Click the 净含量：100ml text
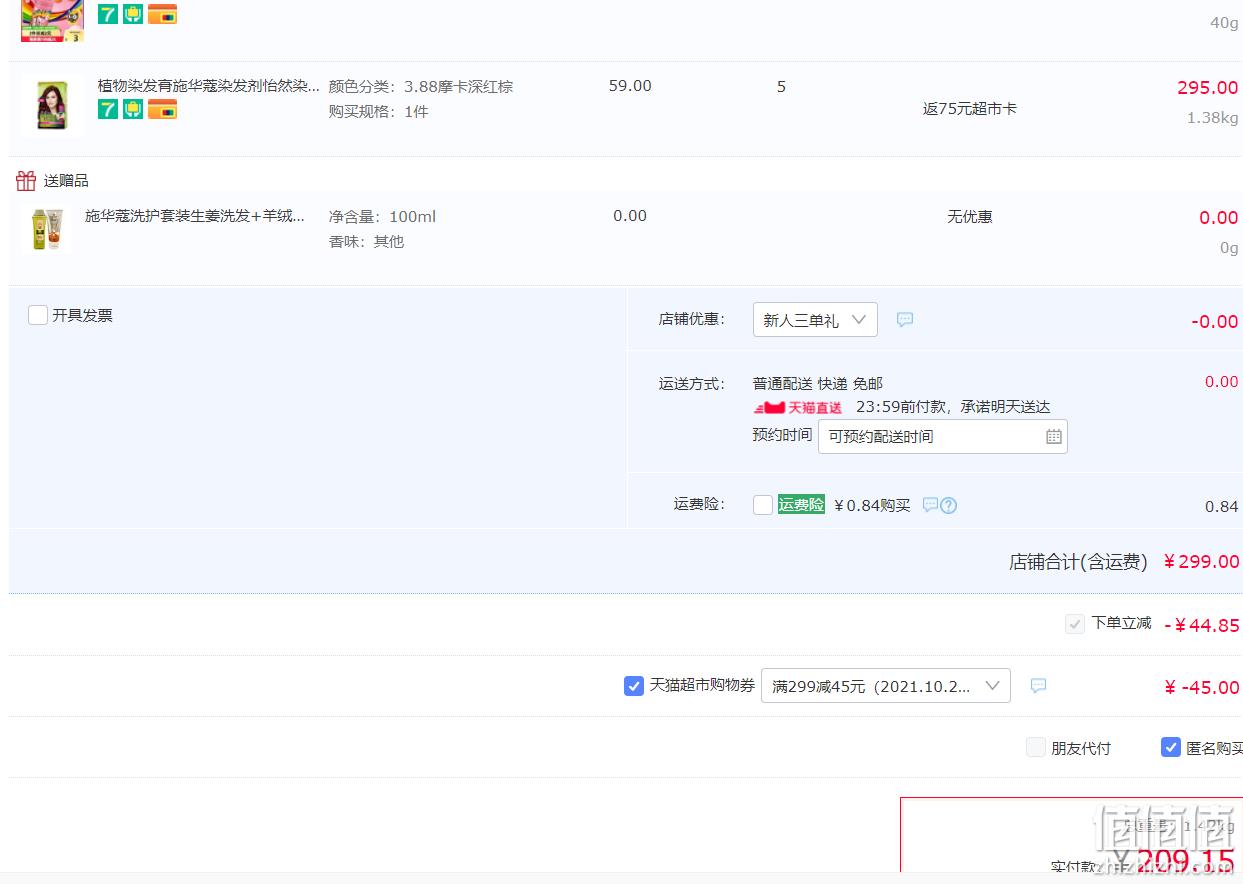 point(383,217)
